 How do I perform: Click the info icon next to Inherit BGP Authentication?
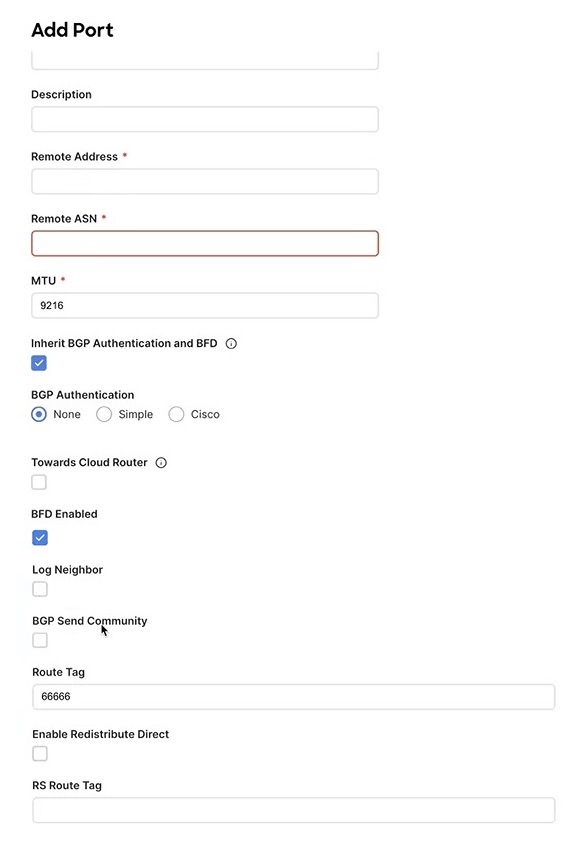coord(230,343)
